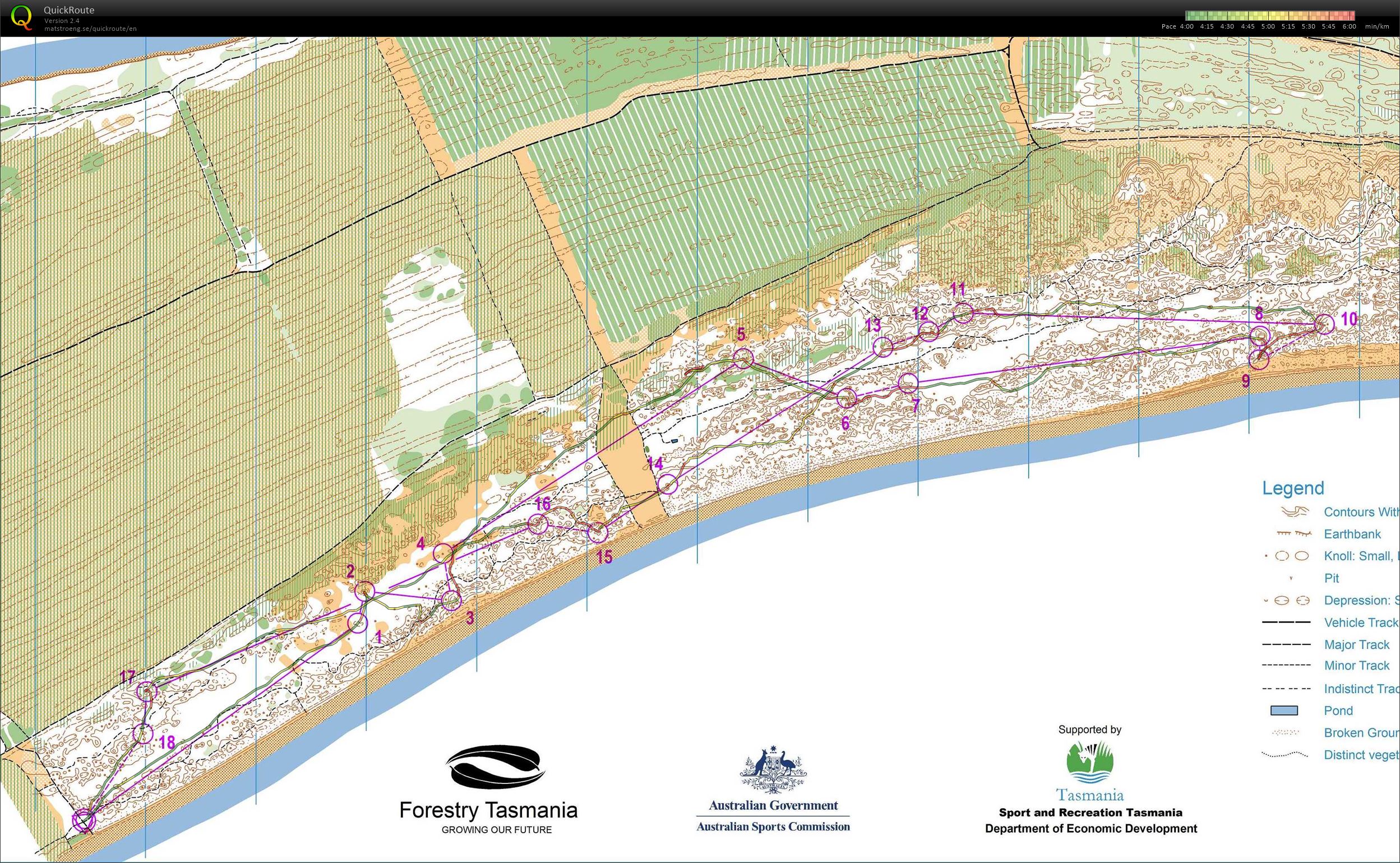
Task: Click the Broken Ground dot pattern symbol
Action: point(1285,732)
